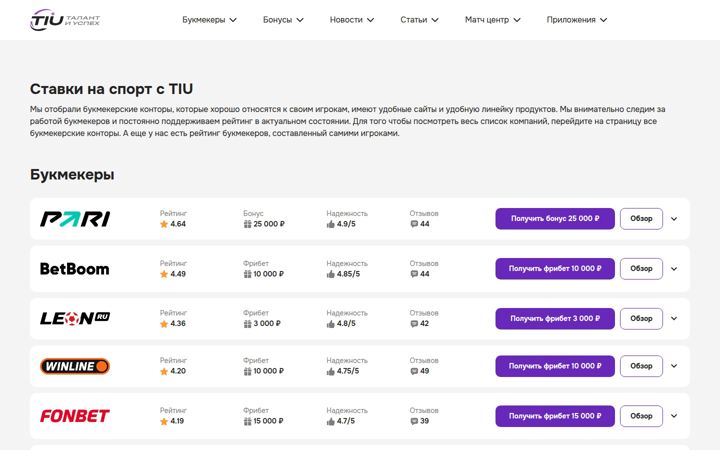Expand the PARI row details chevron
The image size is (720, 450).
tap(674, 219)
